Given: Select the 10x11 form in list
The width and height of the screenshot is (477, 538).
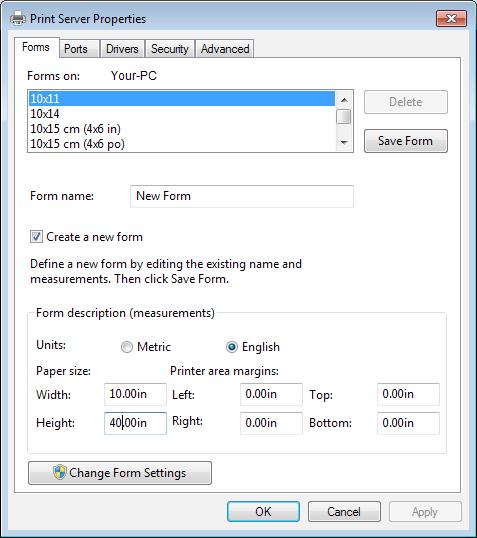Looking at the screenshot, I should tap(182, 99).
